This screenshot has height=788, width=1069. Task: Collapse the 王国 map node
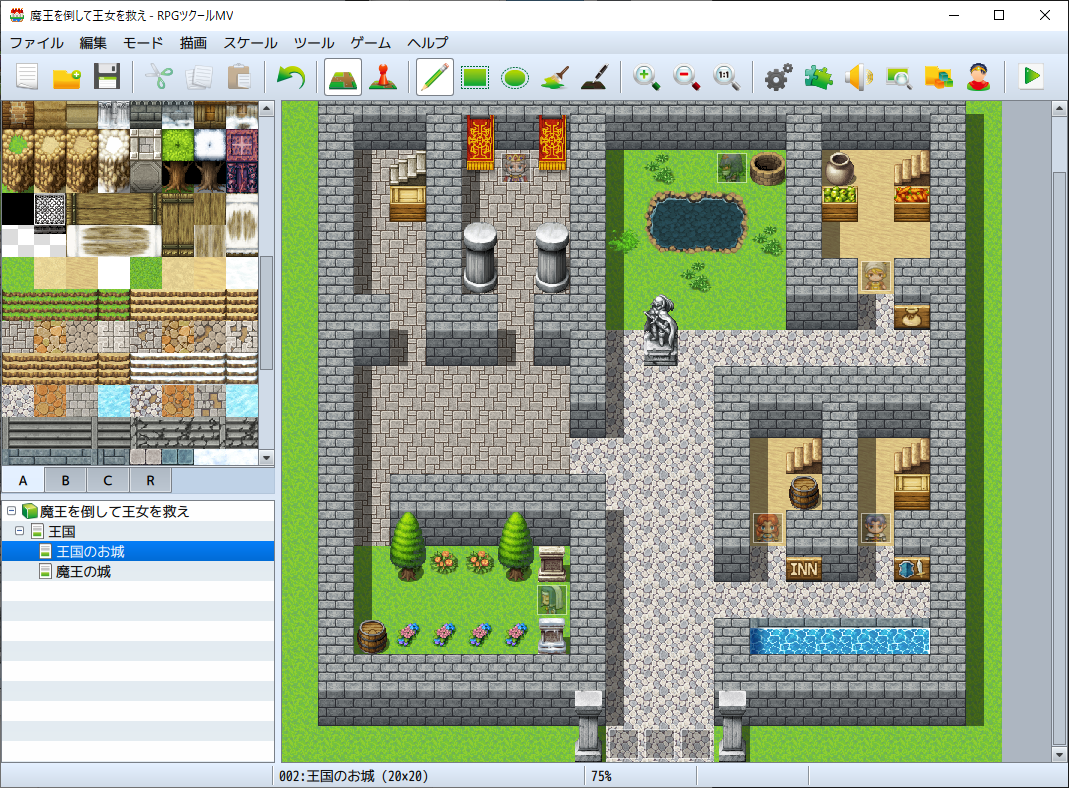point(20,531)
